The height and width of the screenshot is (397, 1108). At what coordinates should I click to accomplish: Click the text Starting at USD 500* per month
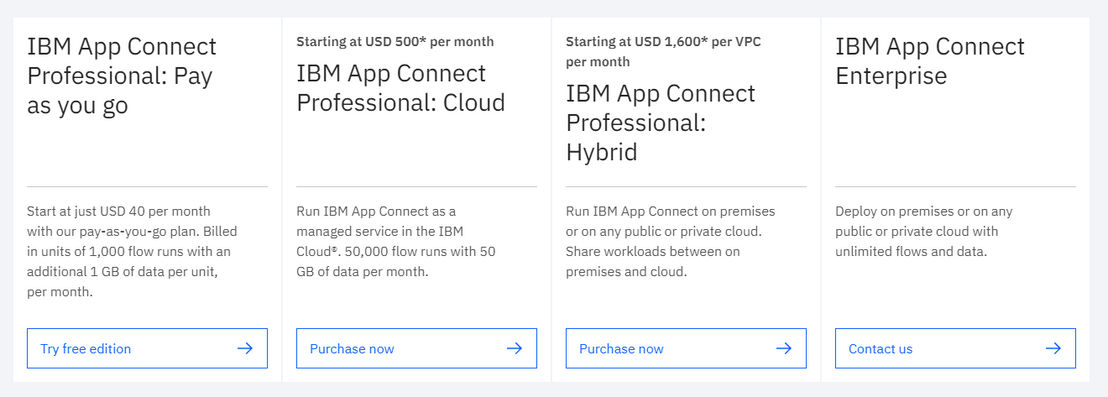[x=395, y=42]
